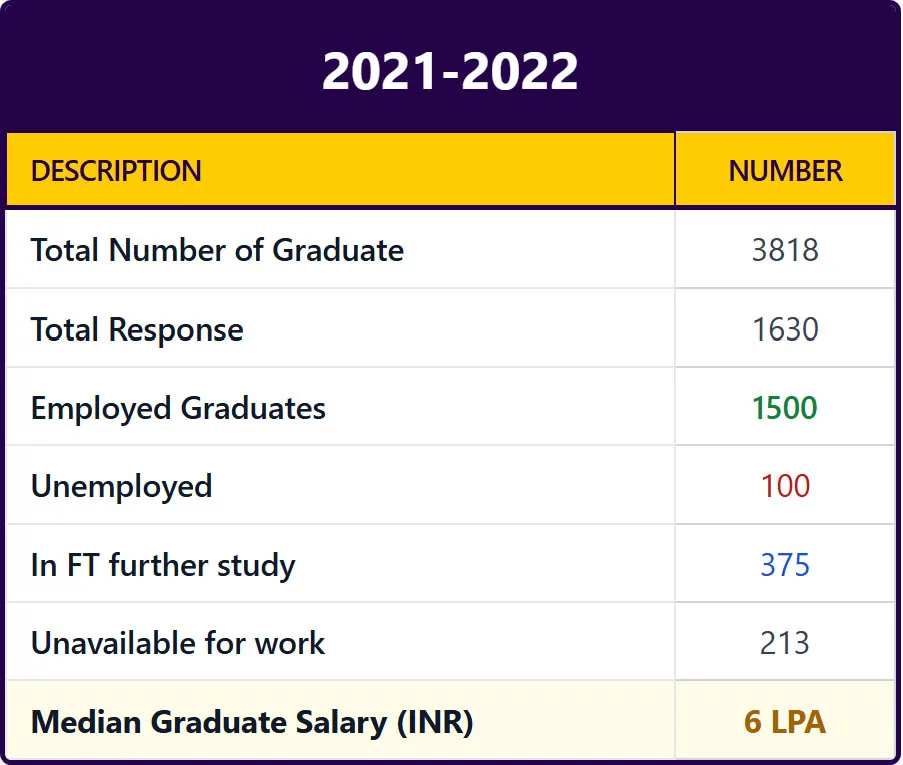The width and height of the screenshot is (903, 765).
Task: Click the 2021-2022 title heading
Action: click(450, 71)
